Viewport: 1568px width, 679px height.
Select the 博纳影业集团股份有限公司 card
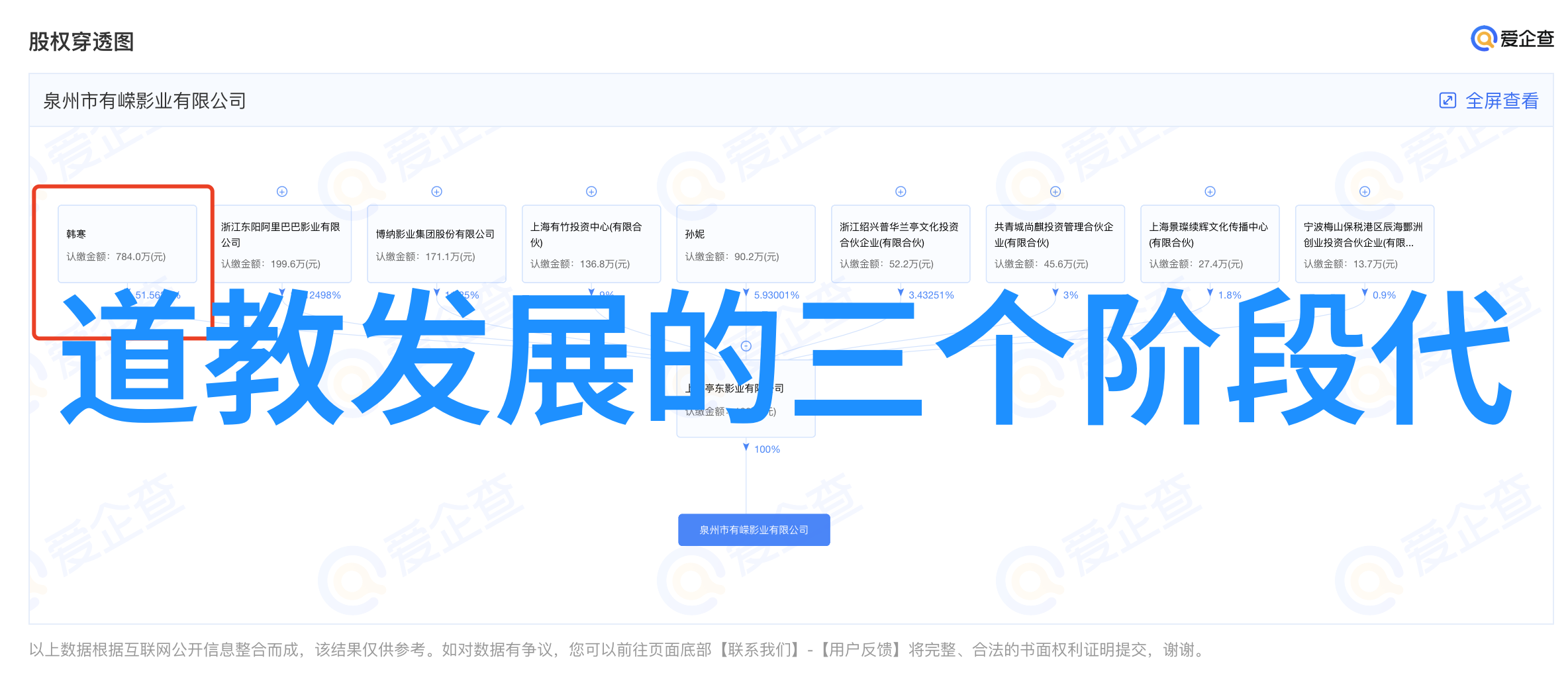437,244
